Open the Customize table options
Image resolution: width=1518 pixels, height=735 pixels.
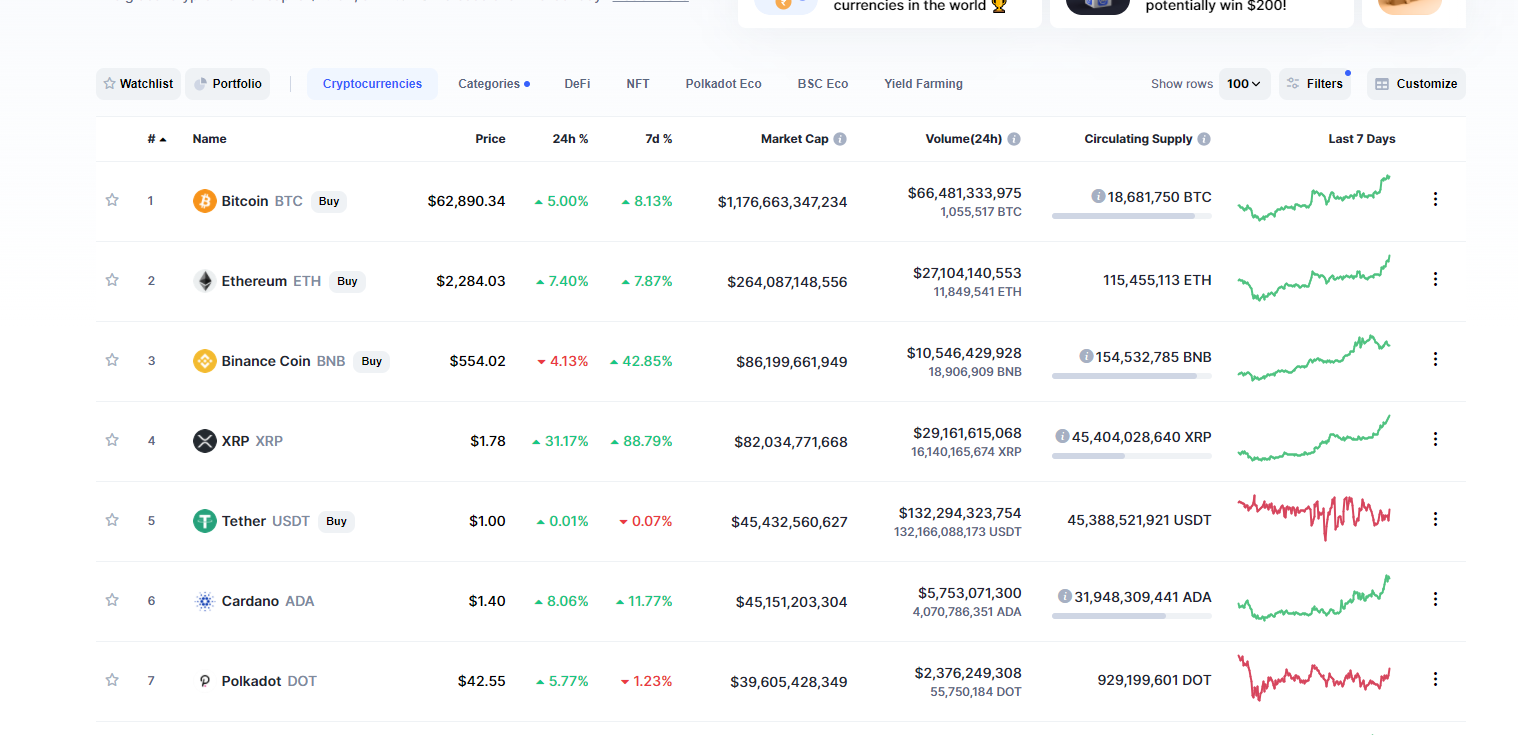(x=1416, y=84)
